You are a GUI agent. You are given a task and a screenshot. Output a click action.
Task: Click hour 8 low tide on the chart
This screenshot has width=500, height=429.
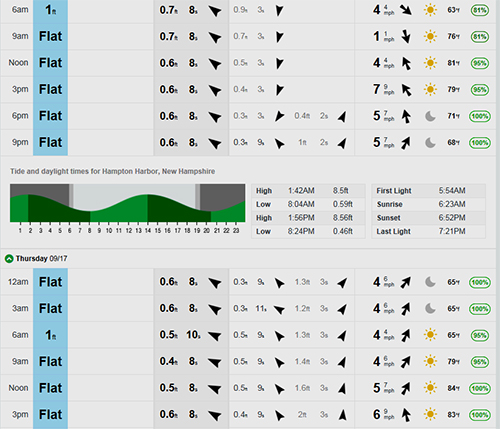[89, 230]
